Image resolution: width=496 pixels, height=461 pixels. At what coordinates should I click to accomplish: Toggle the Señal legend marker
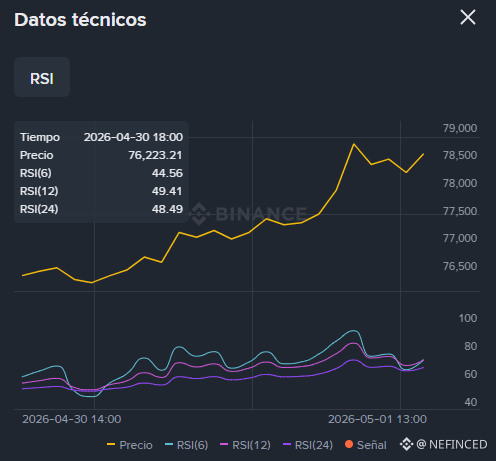click(366, 445)
